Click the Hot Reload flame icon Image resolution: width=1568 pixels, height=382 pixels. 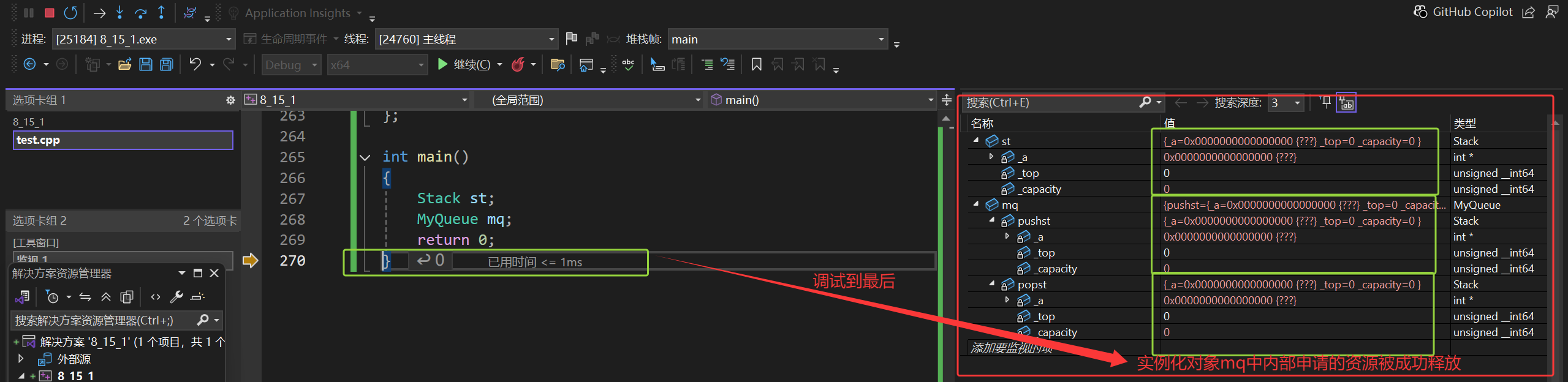(518, 64)
